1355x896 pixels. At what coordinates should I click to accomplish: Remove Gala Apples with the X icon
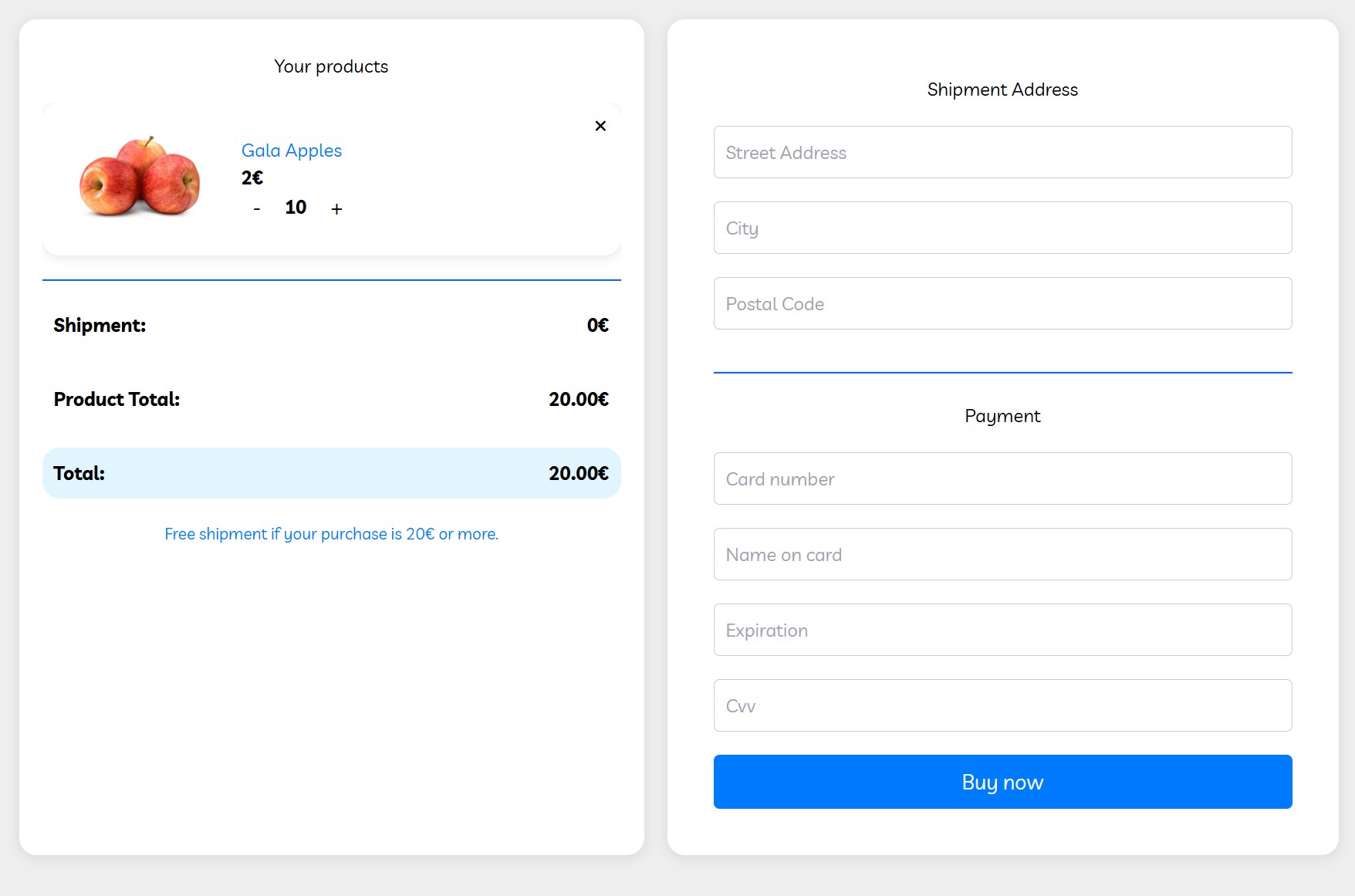tap(600, 126)
